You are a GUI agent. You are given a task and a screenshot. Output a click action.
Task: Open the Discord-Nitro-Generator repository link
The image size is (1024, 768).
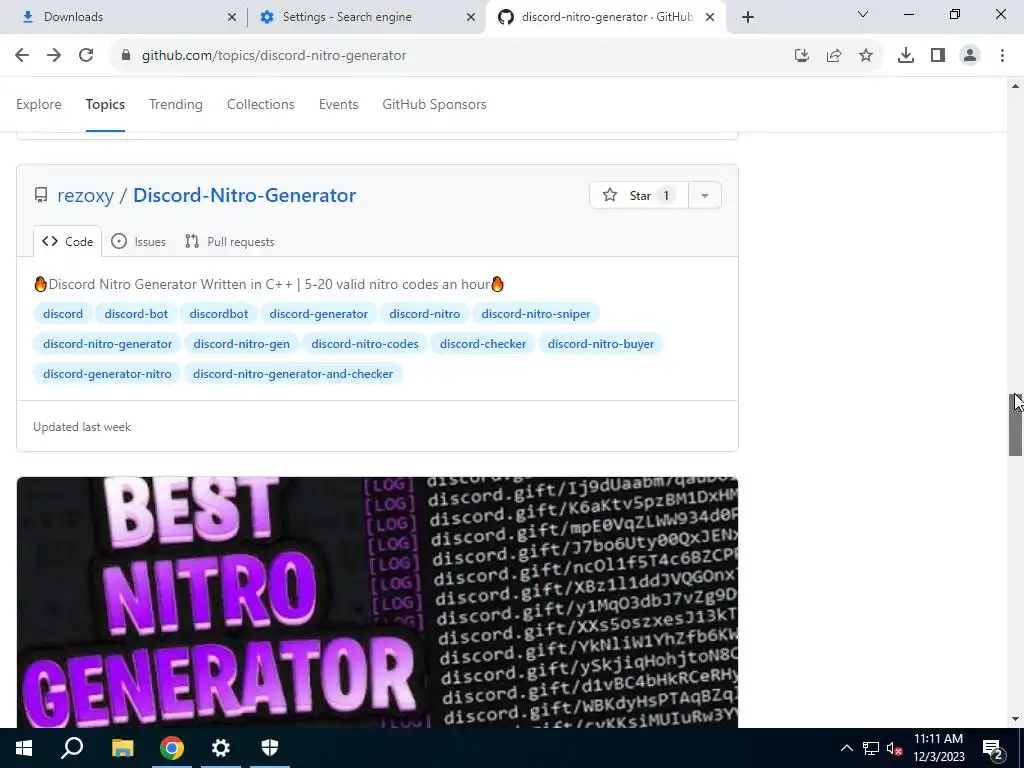[245, 195]
